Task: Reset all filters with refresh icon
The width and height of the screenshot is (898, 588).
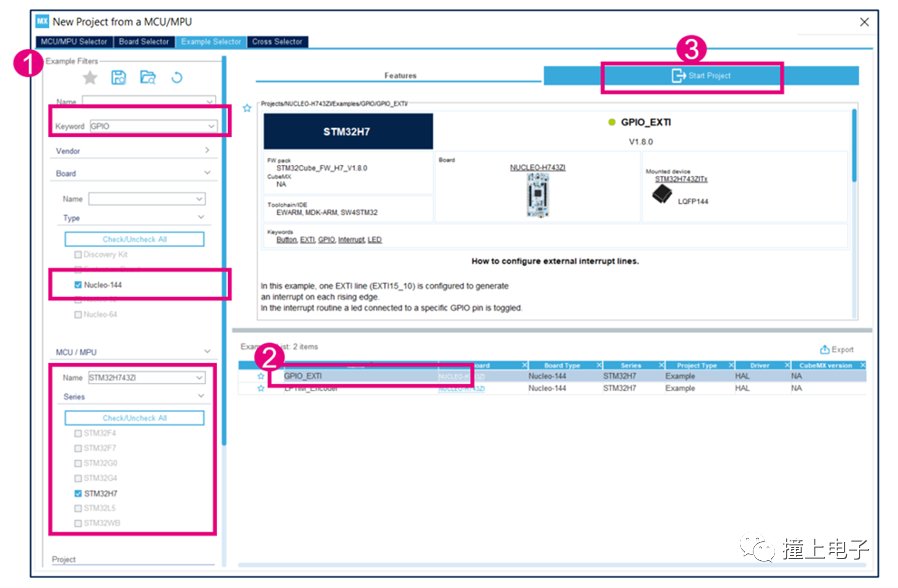Action: tap(177, 77)
